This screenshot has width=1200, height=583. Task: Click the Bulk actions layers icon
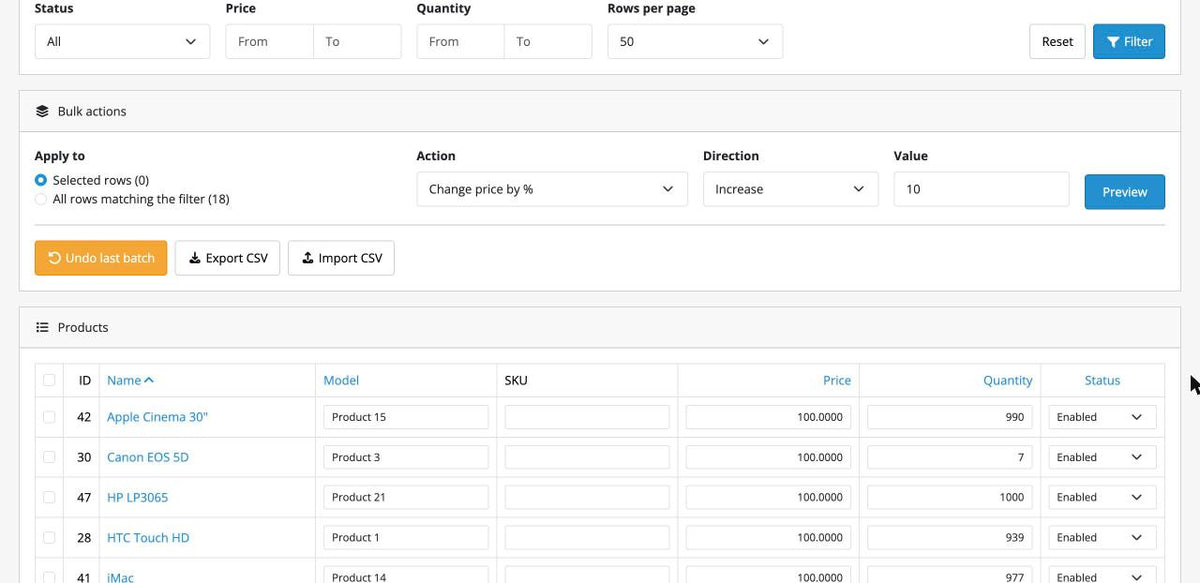(x=42, y=111)
